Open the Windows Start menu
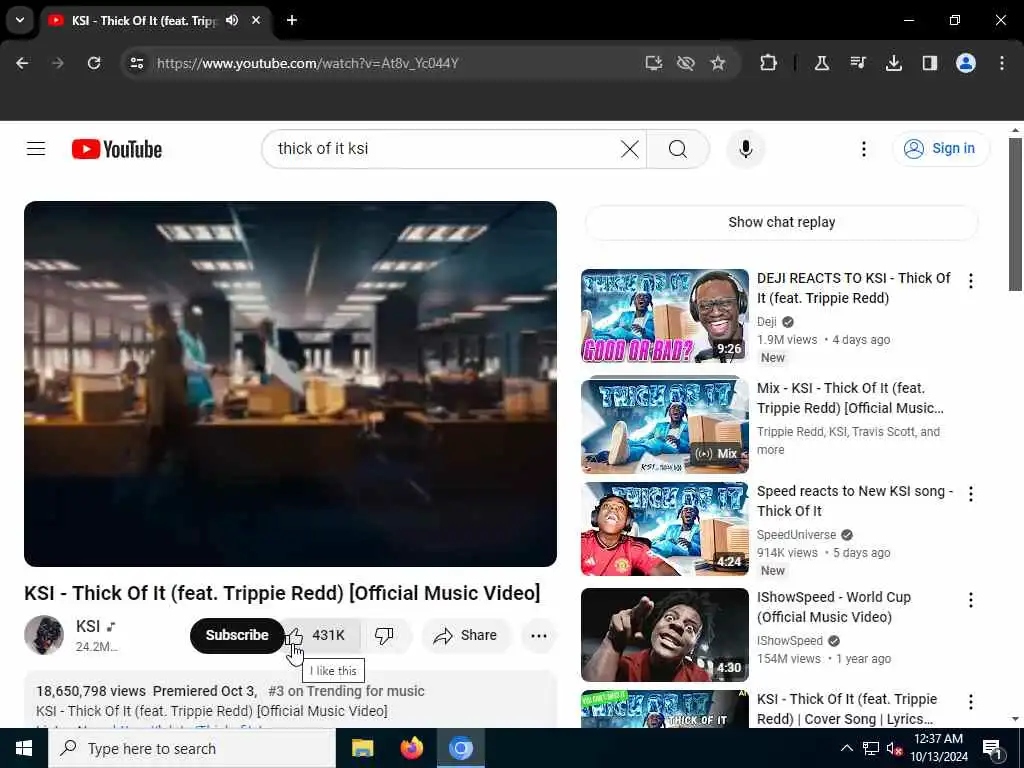 (24, 748)
